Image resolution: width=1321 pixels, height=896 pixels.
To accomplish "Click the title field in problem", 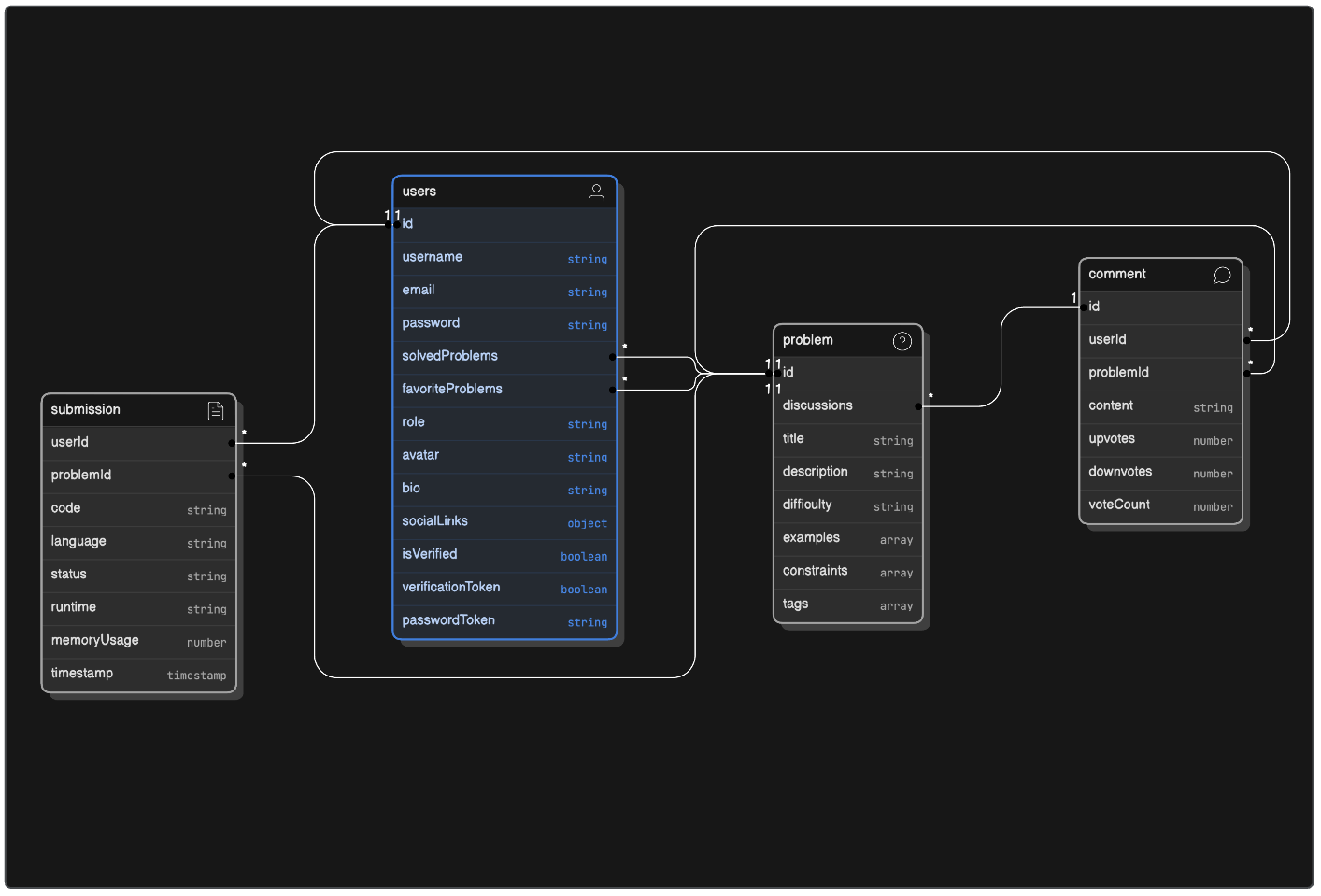I will [848, 439].
